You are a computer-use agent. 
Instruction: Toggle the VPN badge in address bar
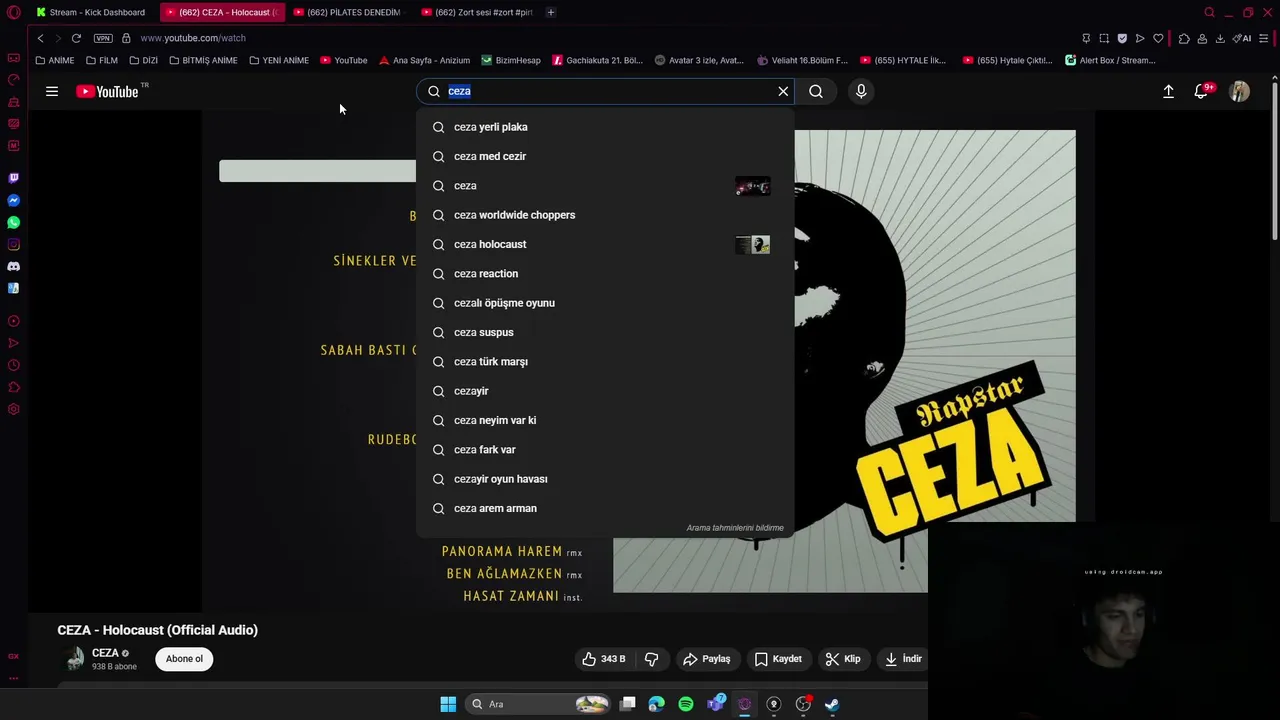coord(103,38)
